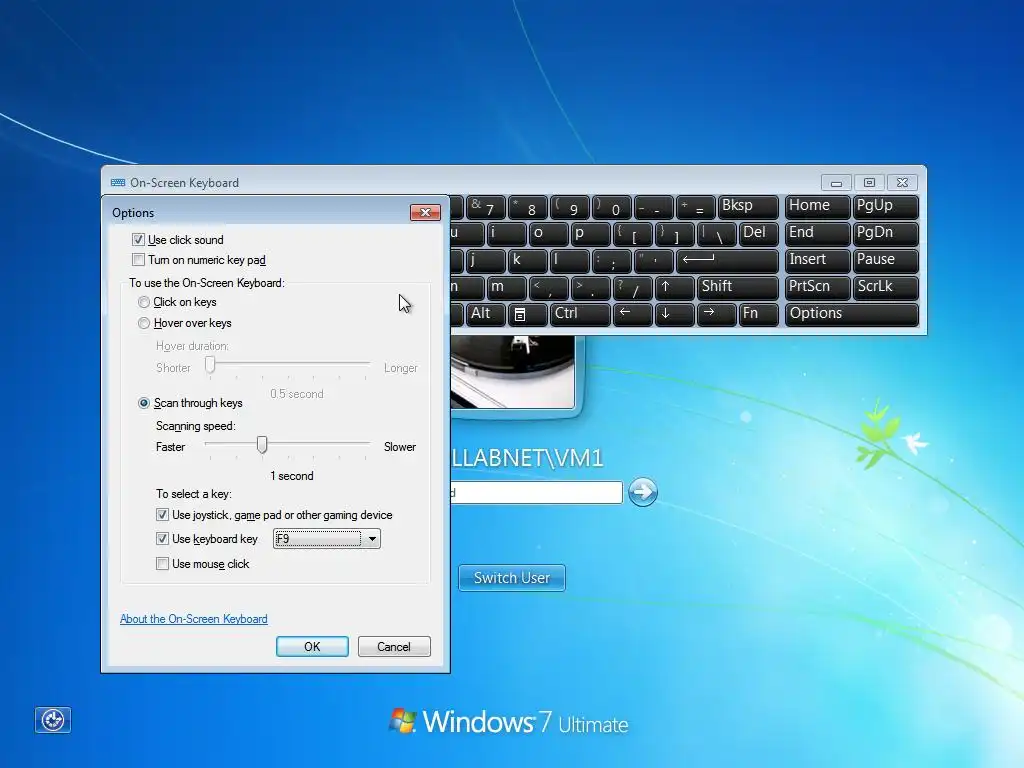Click the Ctrl key on keyboard
1024x768 pixels.
(x=581, y=314)
